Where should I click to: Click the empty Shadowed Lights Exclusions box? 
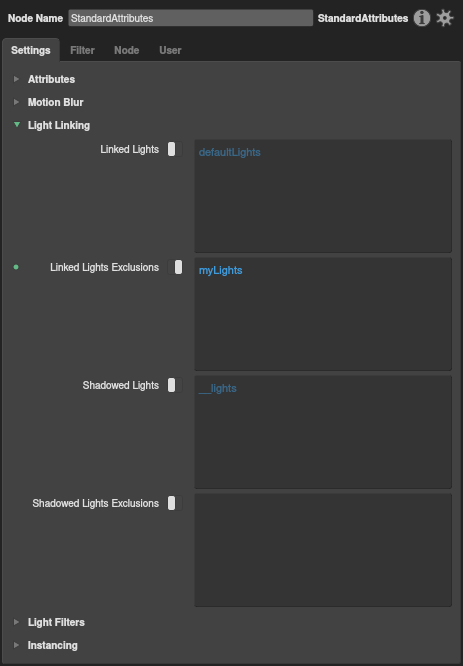323,550
